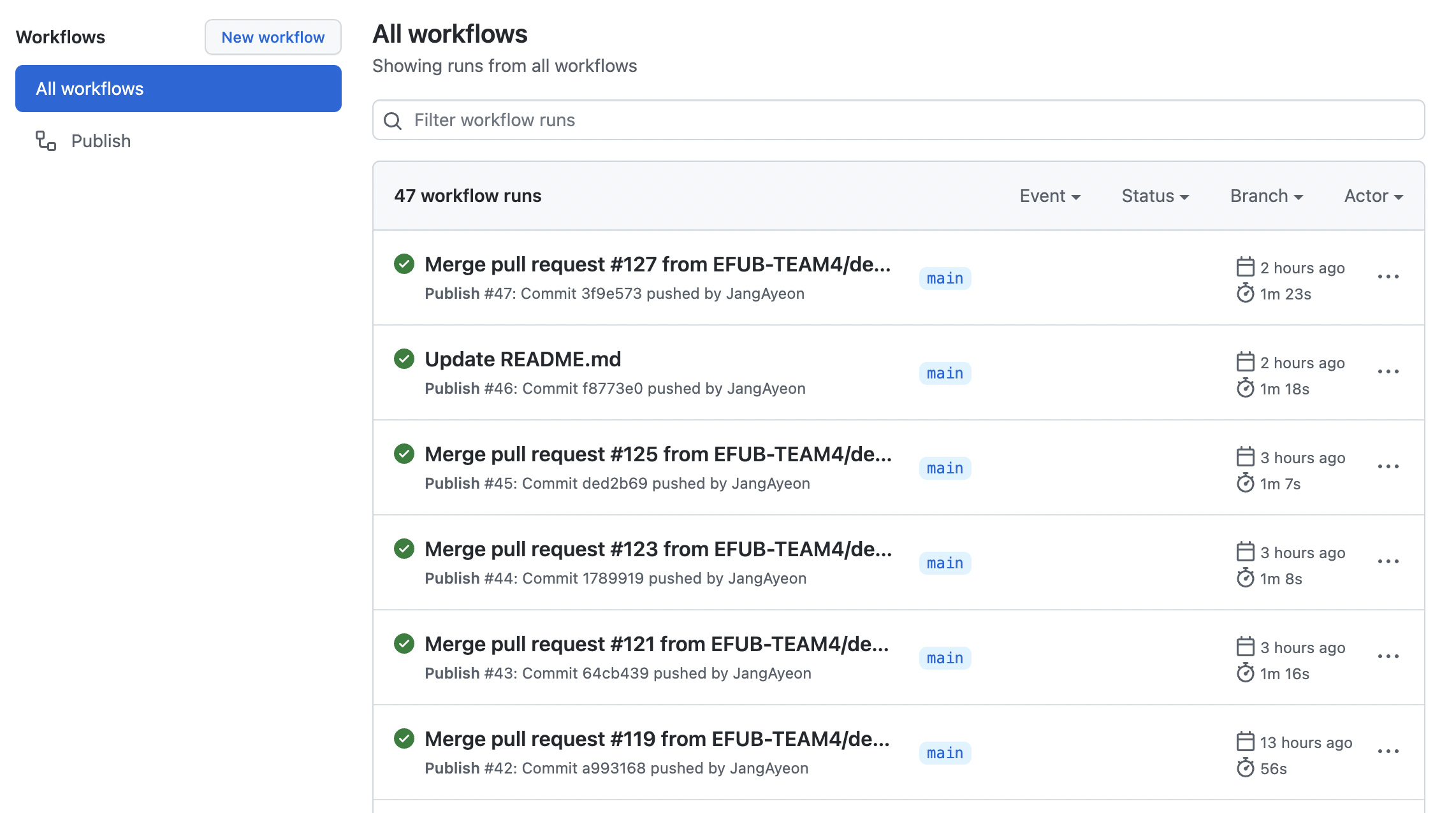This screenshot has height=813, width=1456.
Task: Select All workflows in sidebar
Action: (x=178, y=89)
